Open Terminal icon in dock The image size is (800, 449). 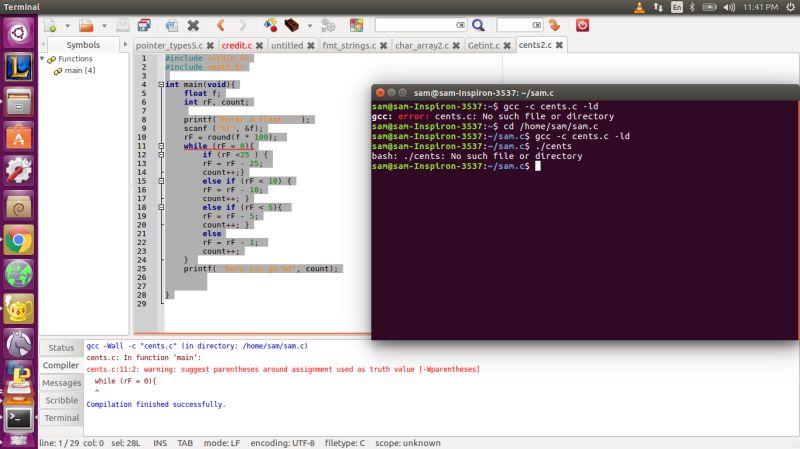click(19, 419)
